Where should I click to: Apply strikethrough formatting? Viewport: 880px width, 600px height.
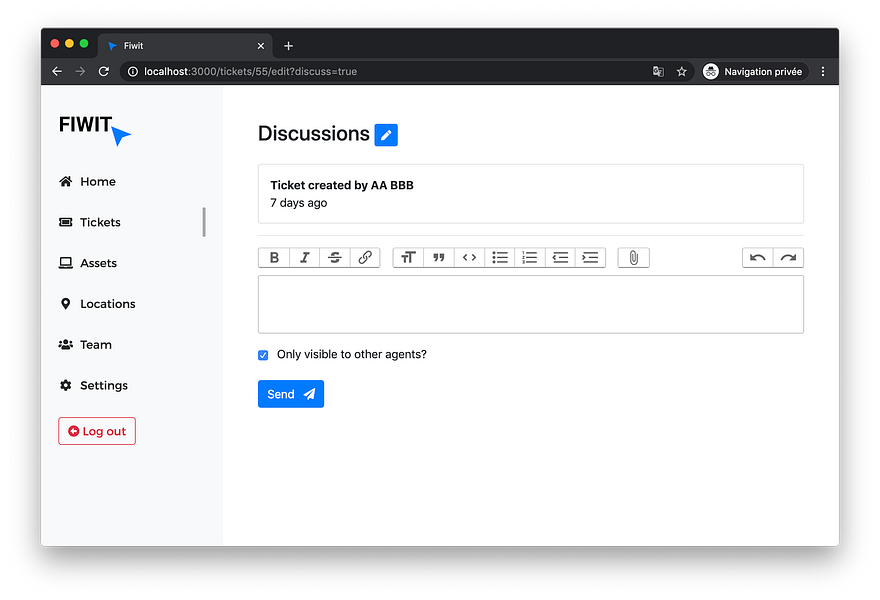click(334, 258)
